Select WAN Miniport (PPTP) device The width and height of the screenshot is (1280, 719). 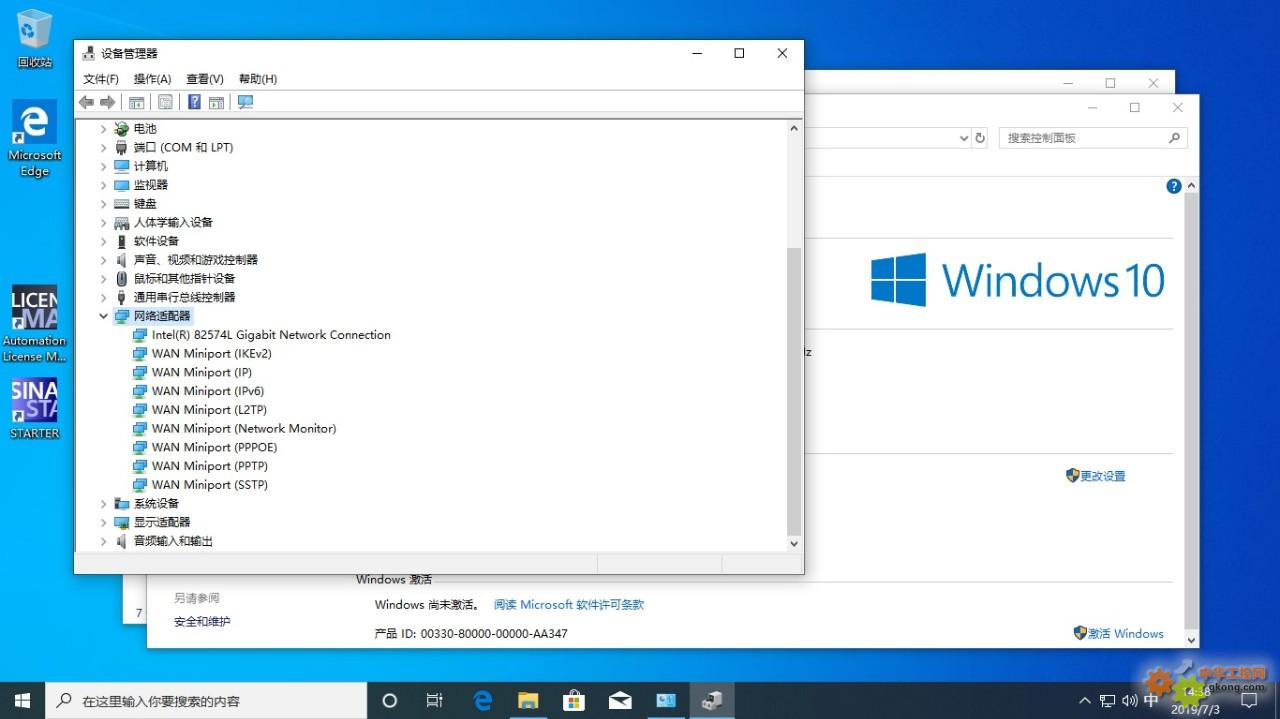point(200,466)
